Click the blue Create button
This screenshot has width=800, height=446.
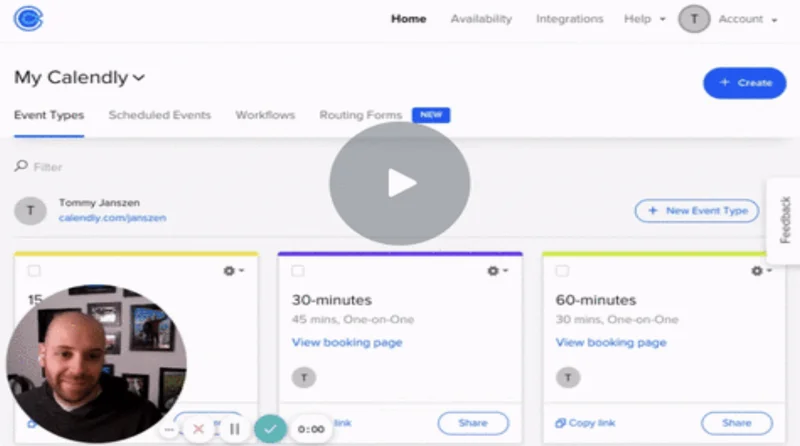[744, 83]
